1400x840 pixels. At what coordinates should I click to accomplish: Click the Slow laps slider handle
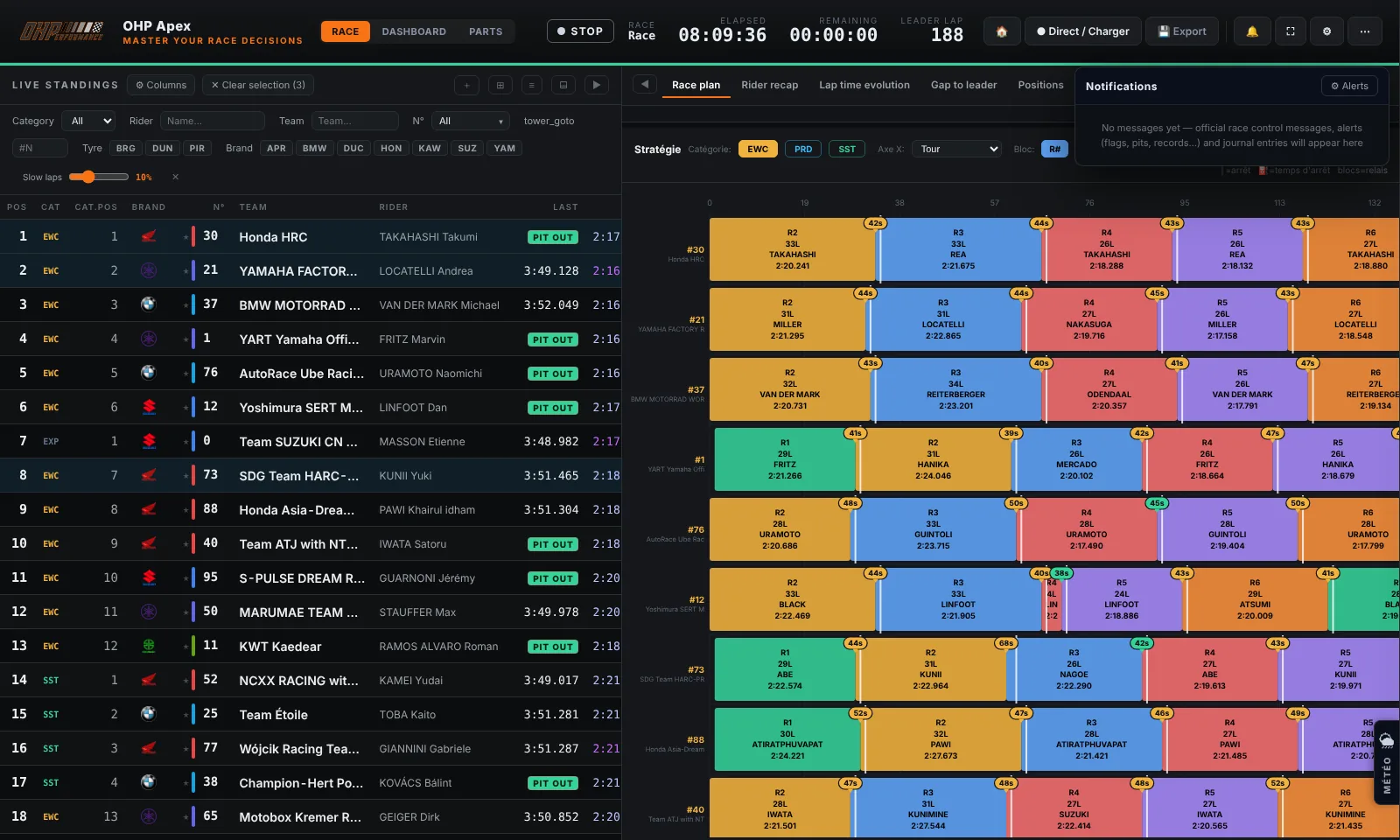(x=87, y=177)
